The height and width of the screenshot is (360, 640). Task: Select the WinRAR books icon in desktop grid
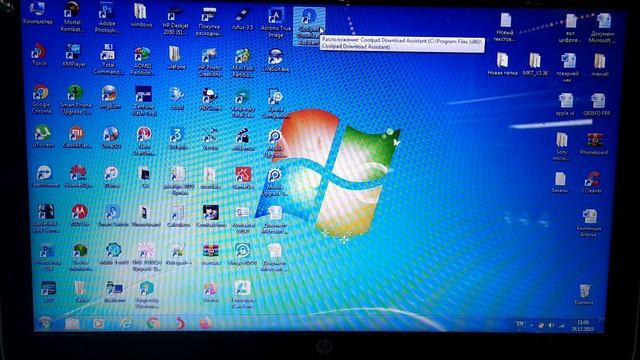[211, 253]
